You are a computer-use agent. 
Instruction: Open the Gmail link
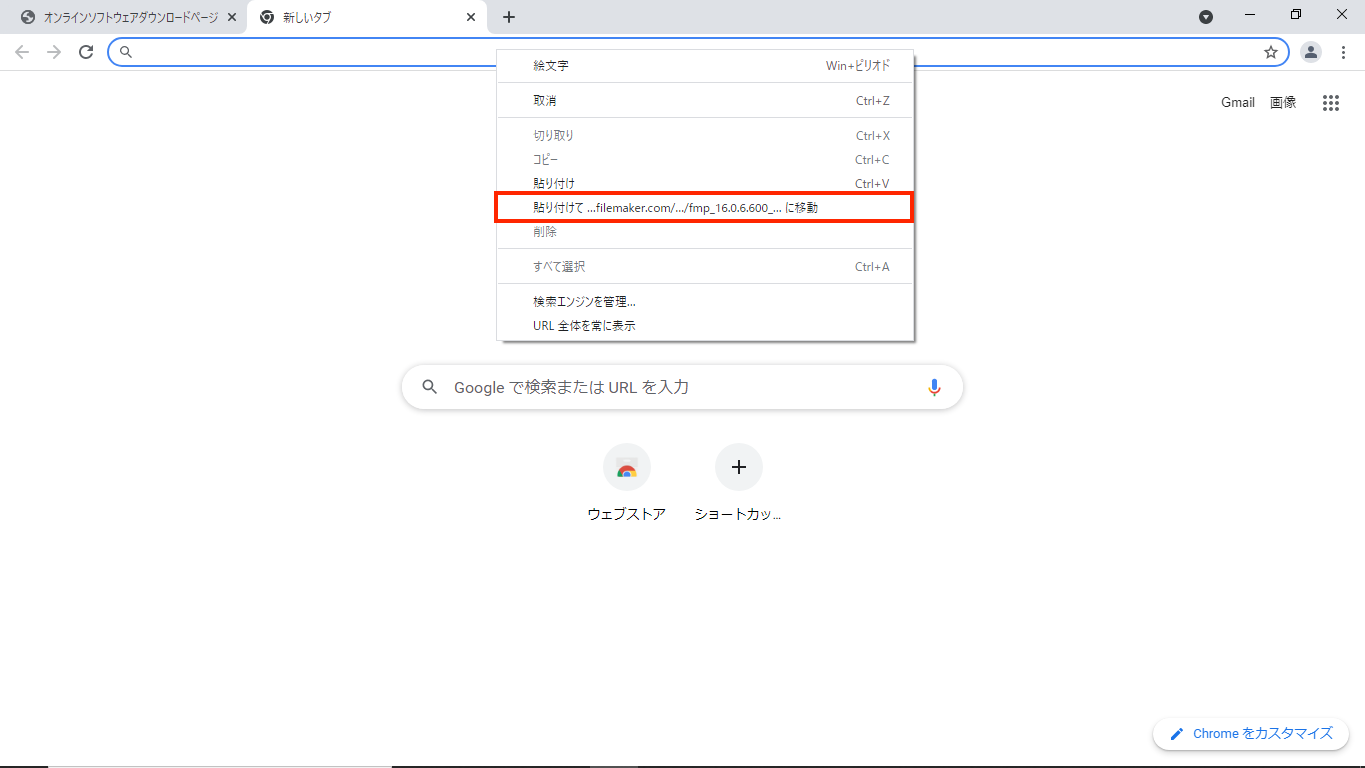coord(1238,102)
